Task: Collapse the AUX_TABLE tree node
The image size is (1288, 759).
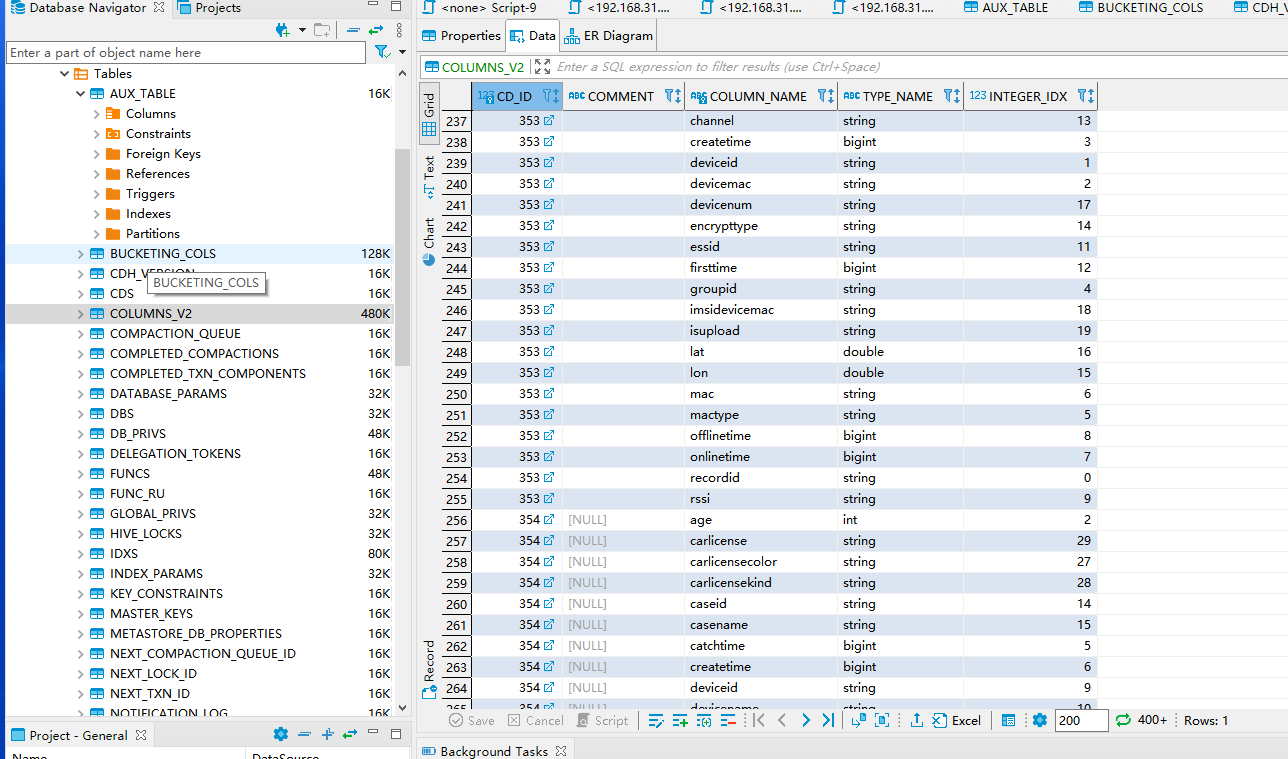Action: [81, 94]
